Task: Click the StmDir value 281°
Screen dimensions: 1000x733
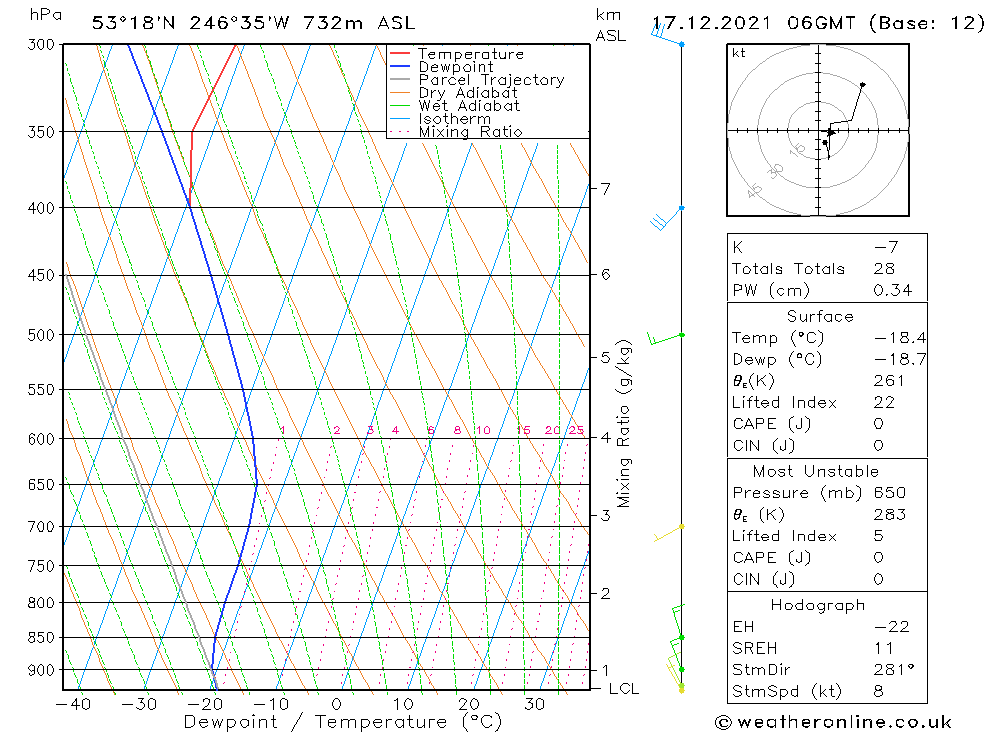Action: [x=894, y=670]
